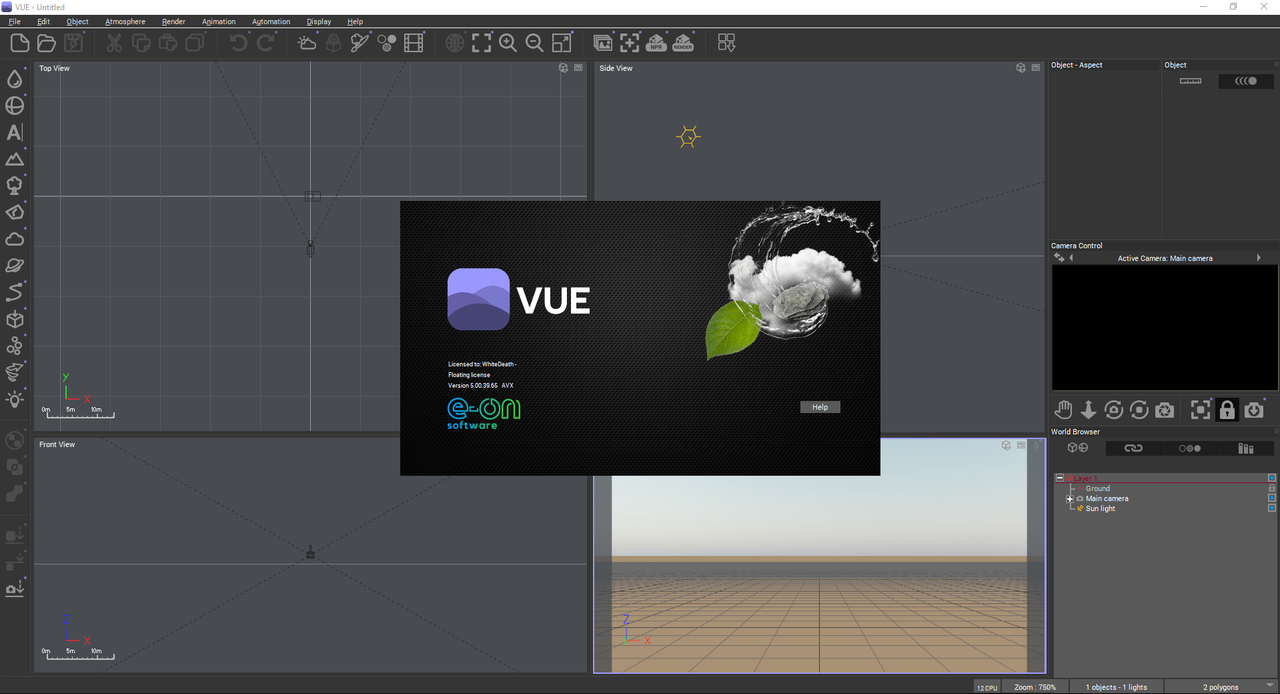Open the Atmosphere editor sun-cloud icon

307,42
